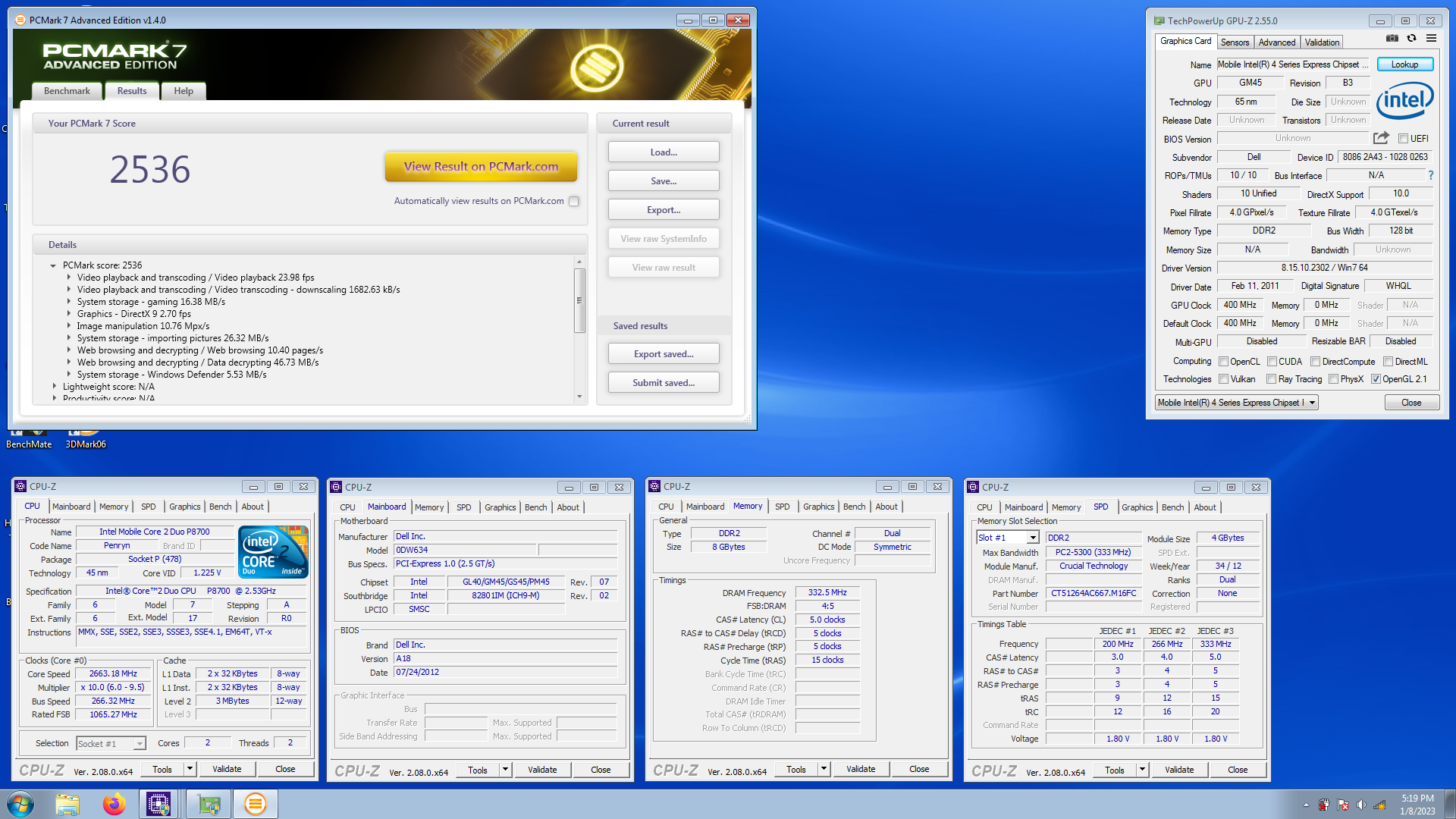Viewport: 1456px width, 819px height.
Task: Toggle the CUDA checkbox
Action: coord(1272,362)
